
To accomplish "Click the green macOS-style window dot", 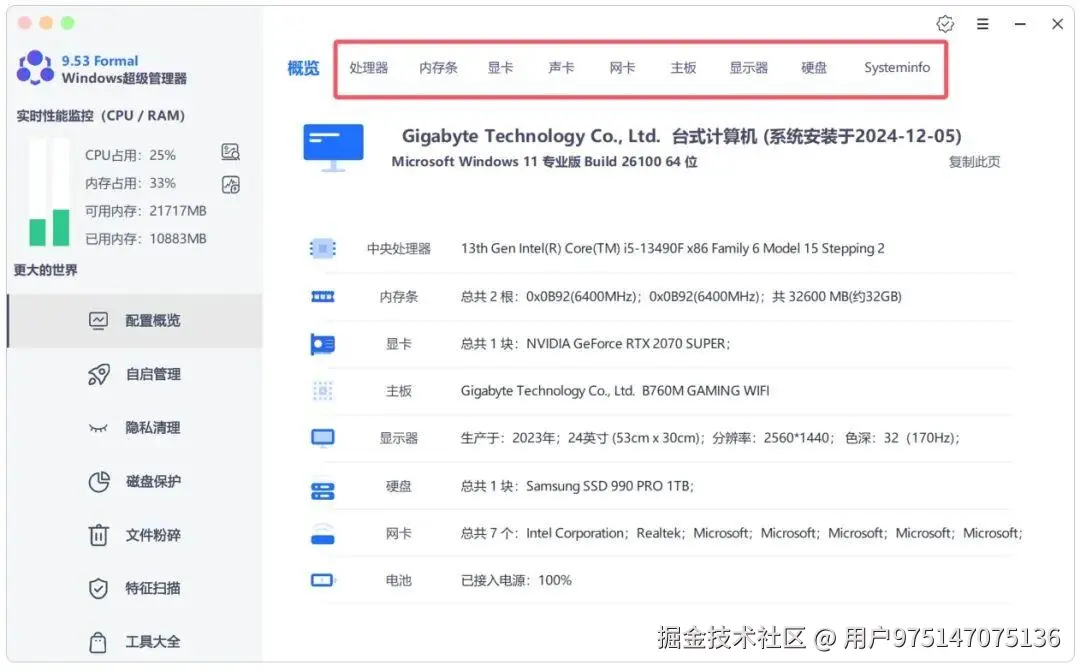I will coord(68,23).
